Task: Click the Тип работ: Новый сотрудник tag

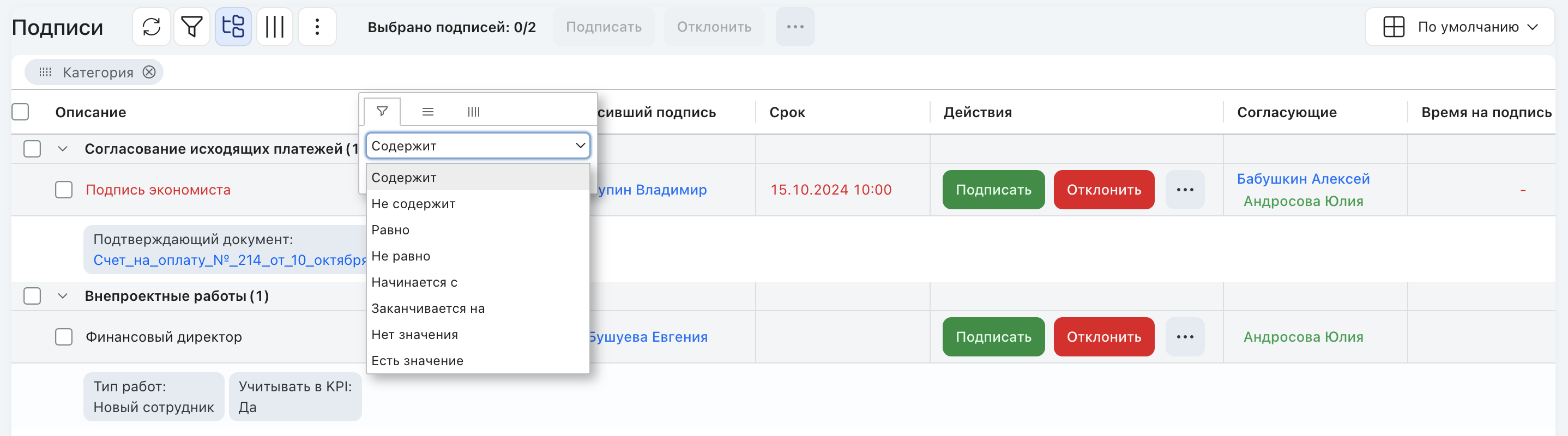Action: click(154, 397)
